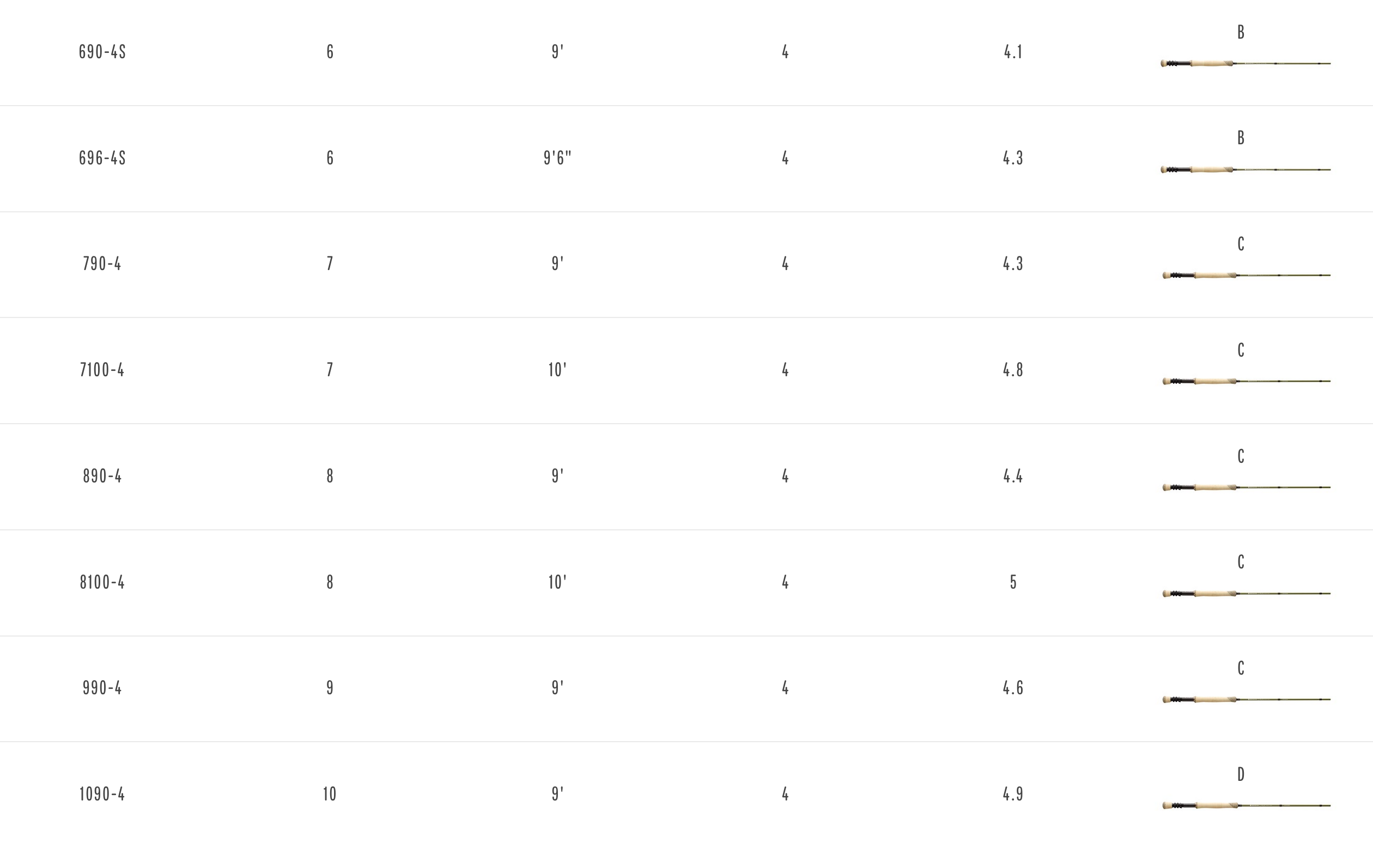The image size is (1373, 868).
Task: Click the rod handle image for 690-4S
Action: click(x=1246, y=63)
